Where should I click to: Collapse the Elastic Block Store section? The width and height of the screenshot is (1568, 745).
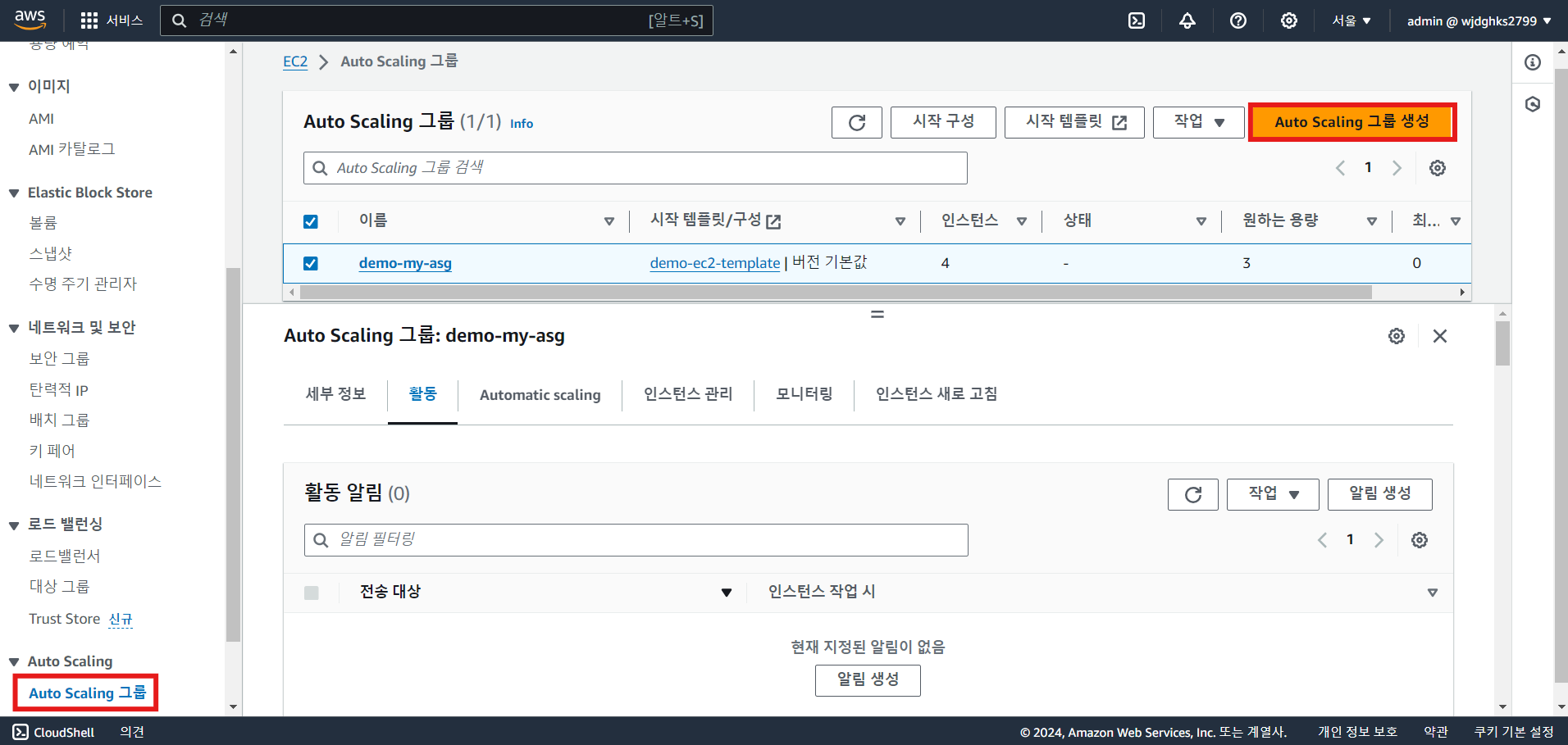(x=14, y=193)
